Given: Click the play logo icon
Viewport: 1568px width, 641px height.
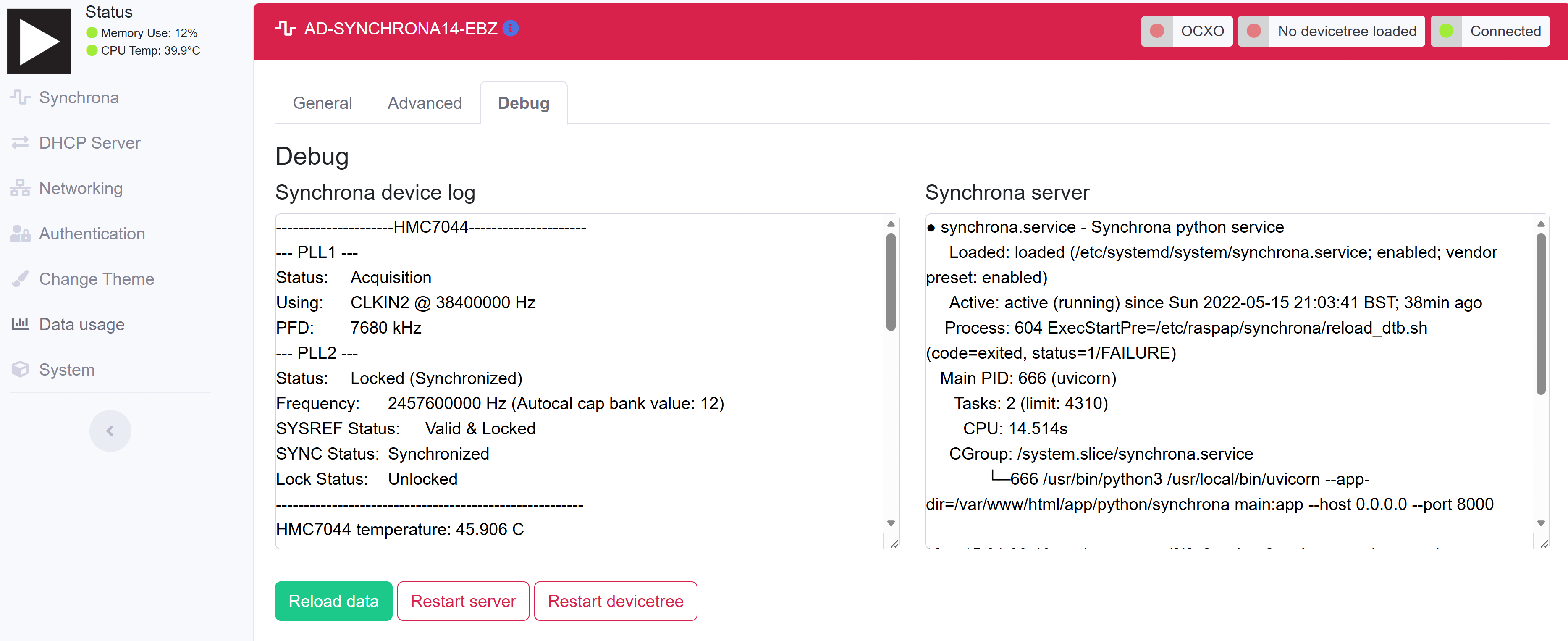Looking at the screenshot, I should (39, 41).
